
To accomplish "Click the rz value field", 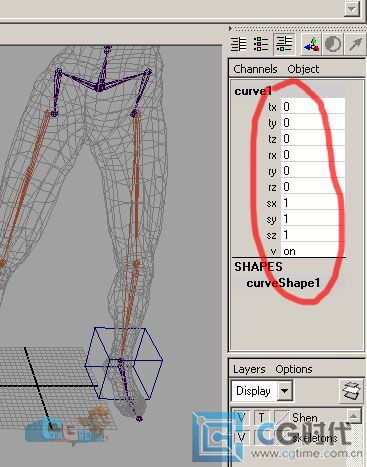I will [313, 187].
